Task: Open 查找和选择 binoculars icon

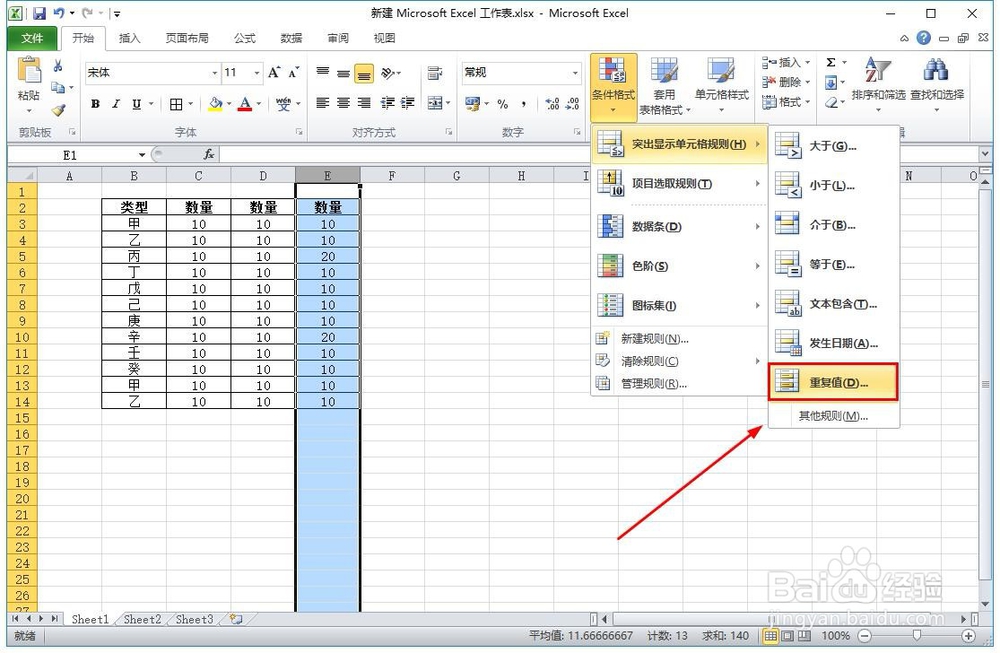Action: (936, 83)
